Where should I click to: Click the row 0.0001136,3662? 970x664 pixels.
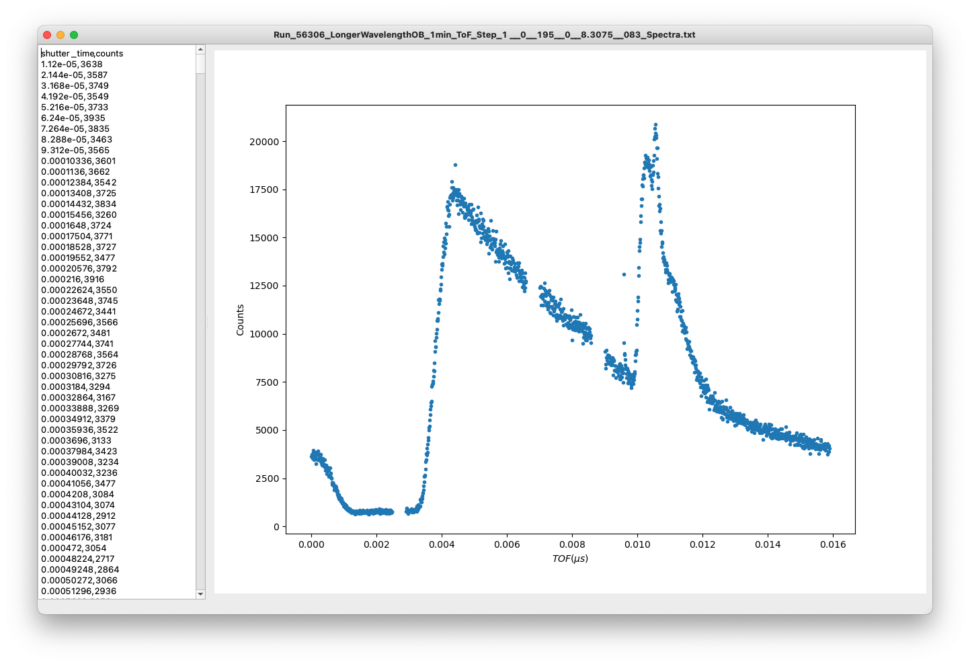coord(75,171)
